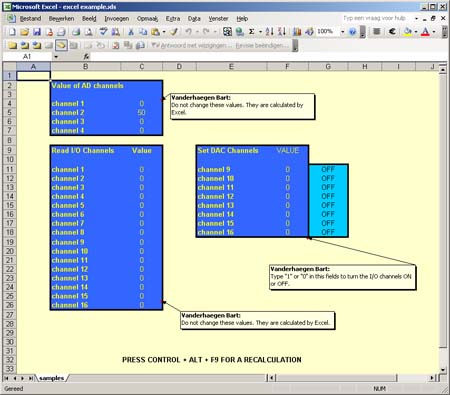Select the Format Painter brush
The width and height of the screenshot is (450, 395).
coord(174,32)
